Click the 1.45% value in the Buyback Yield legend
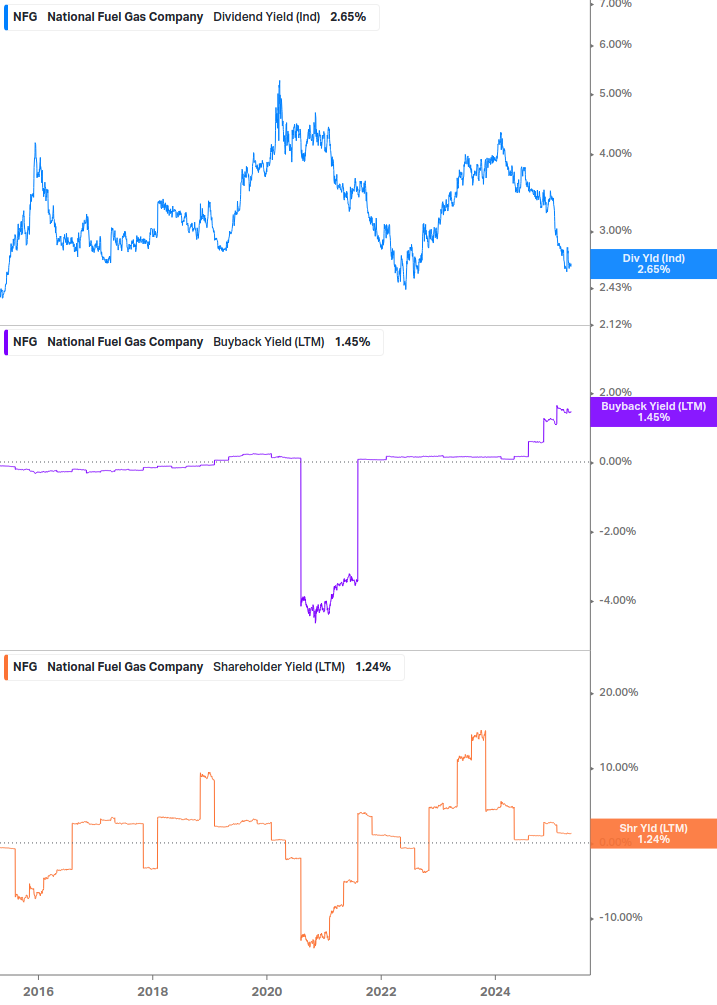Viewport: 717px width, 1005px height. [x=352, y=342]
